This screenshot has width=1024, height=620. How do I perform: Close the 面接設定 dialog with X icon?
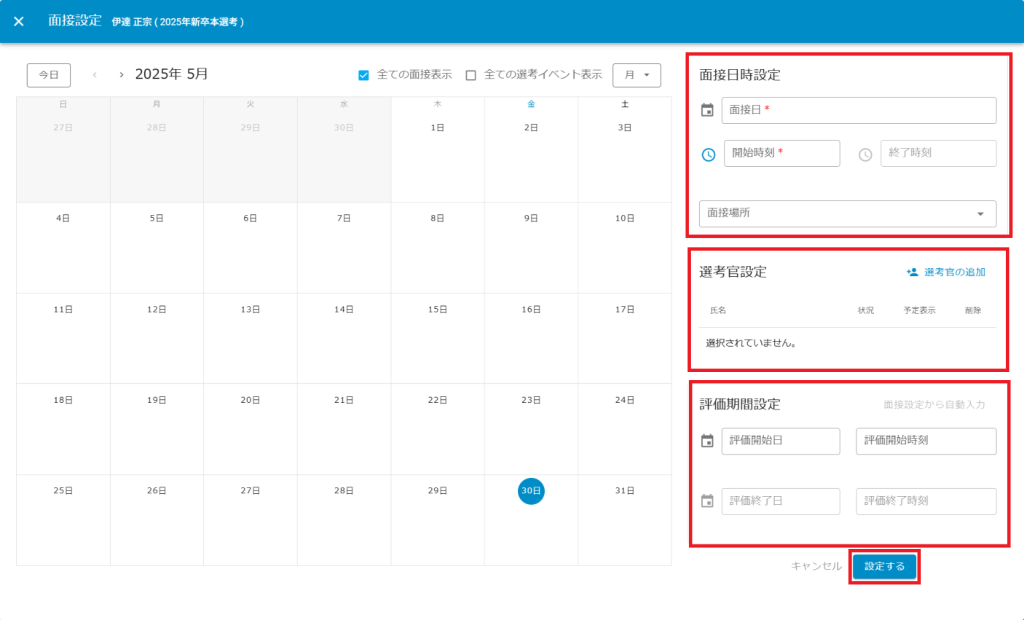(19, 21)
